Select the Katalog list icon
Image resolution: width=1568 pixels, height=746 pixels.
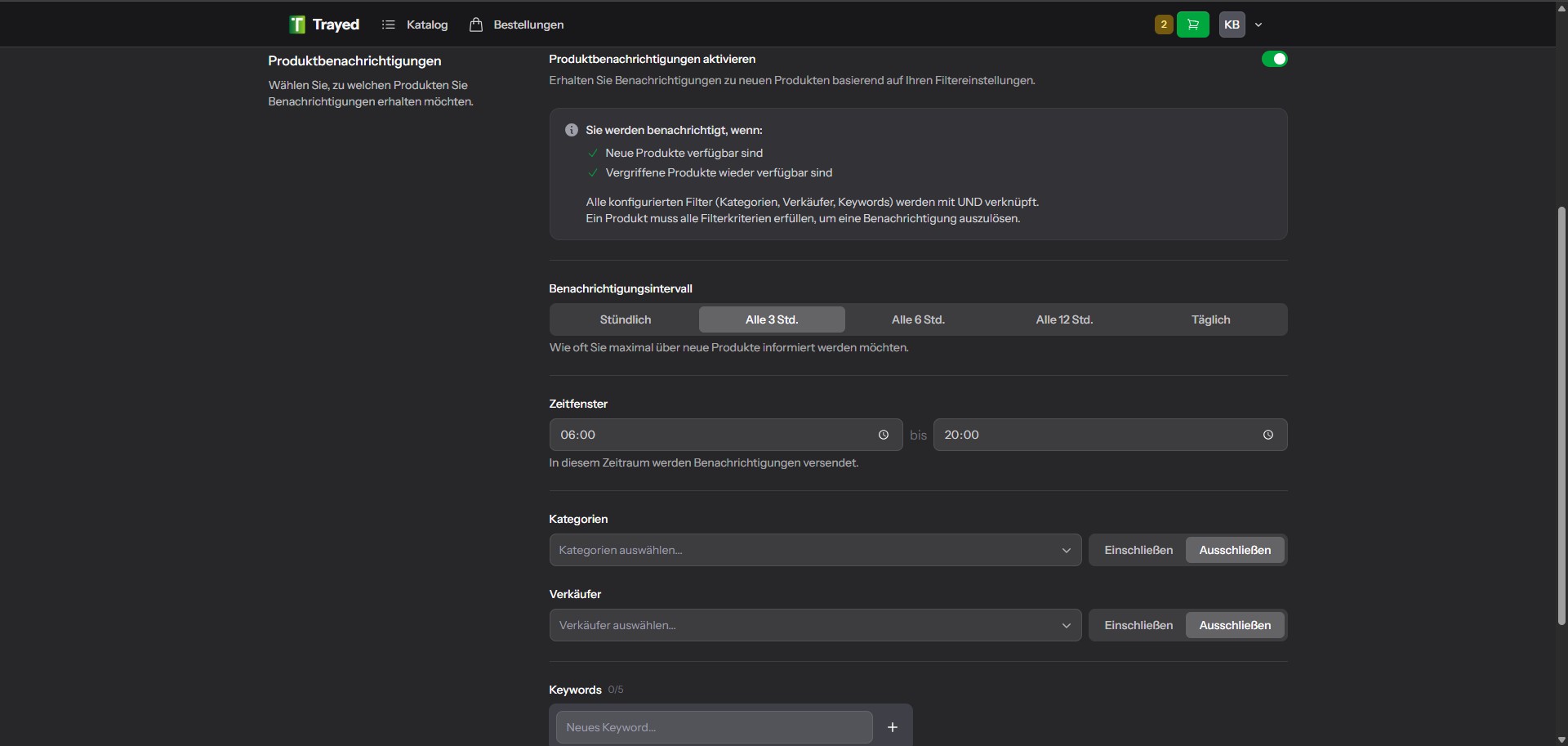tap(390, 25)
